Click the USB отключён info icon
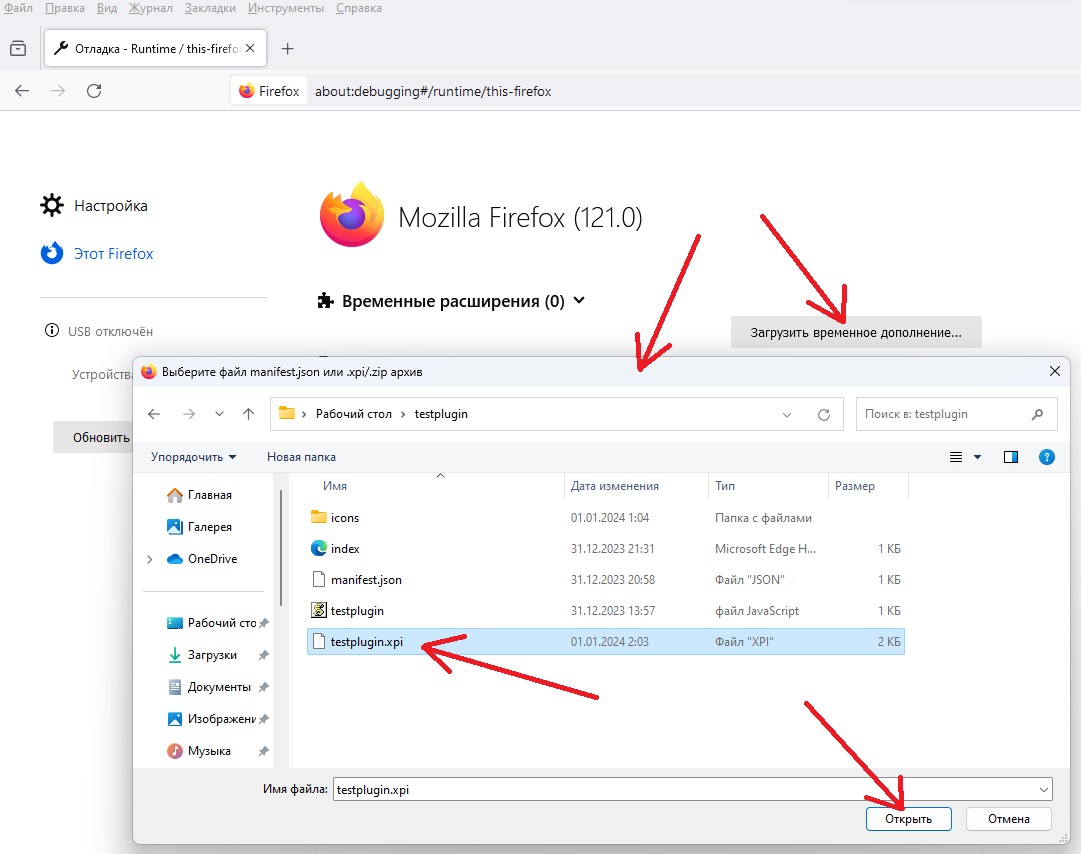The height and width of the screenshot is (854, 1081). pyautogui.click(x=52, y=331)
